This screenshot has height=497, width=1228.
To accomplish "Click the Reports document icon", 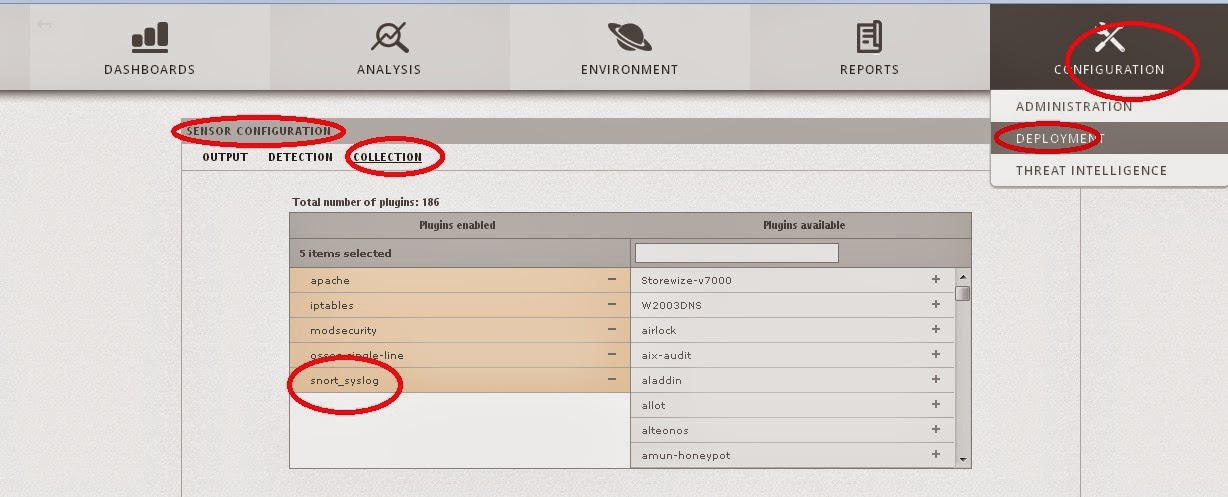I will point(869,37).
